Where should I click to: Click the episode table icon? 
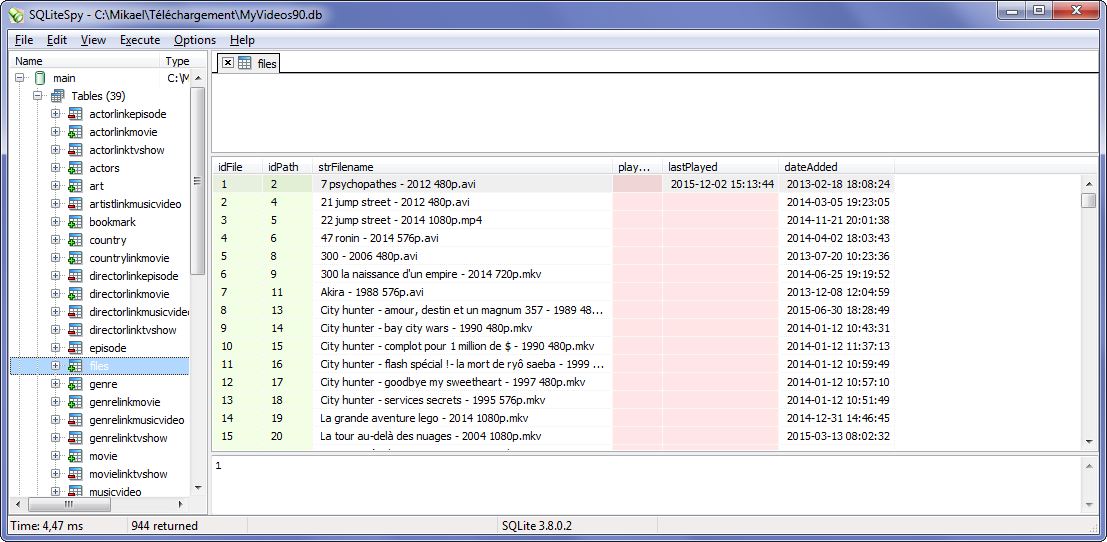pyautogui.click(x=75, y=348)
